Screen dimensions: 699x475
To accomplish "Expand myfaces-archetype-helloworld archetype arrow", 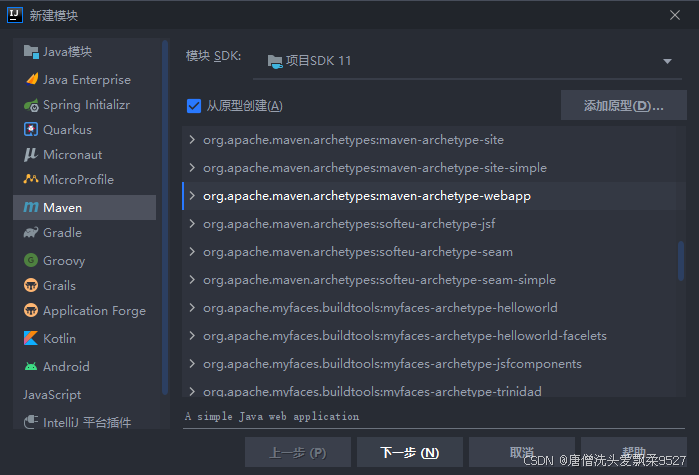I will [192, 307].
